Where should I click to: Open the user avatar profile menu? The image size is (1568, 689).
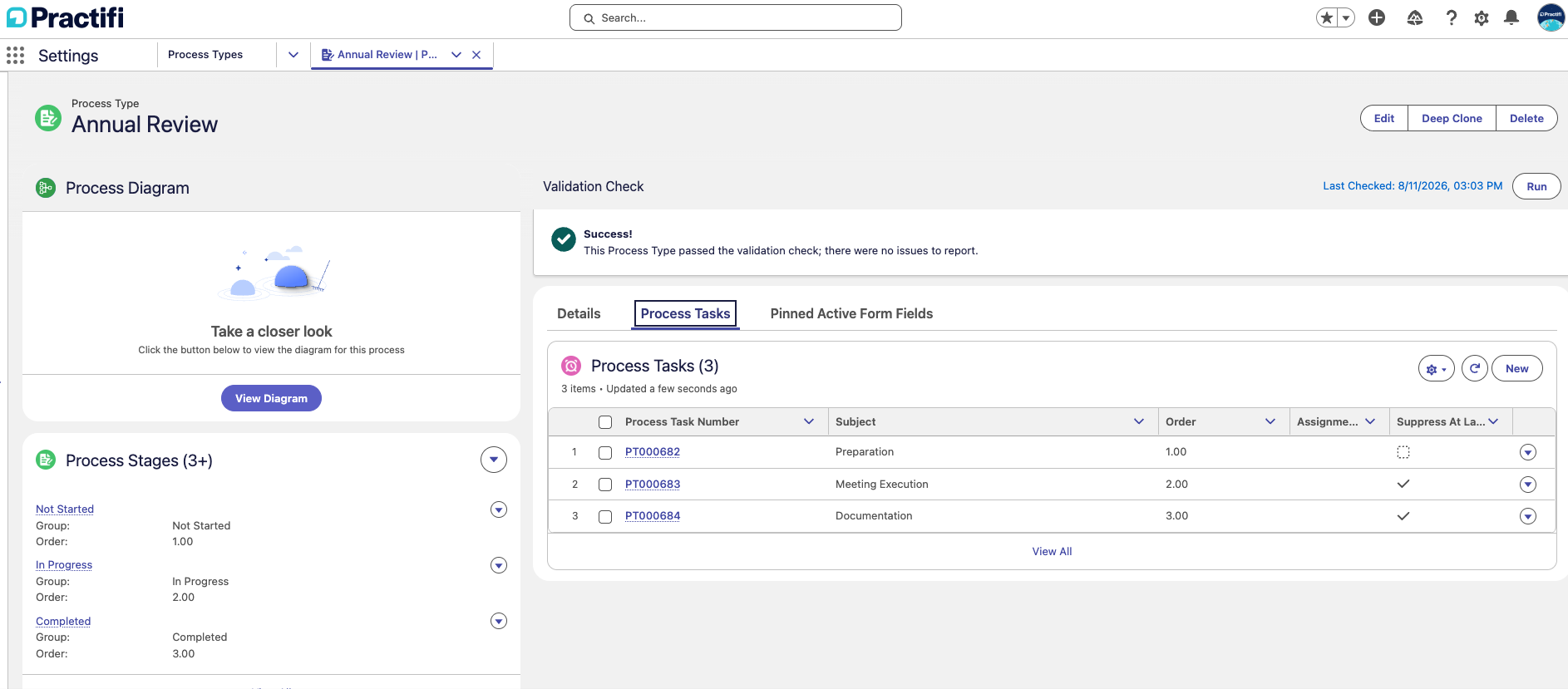click(x=1551, y=17)
